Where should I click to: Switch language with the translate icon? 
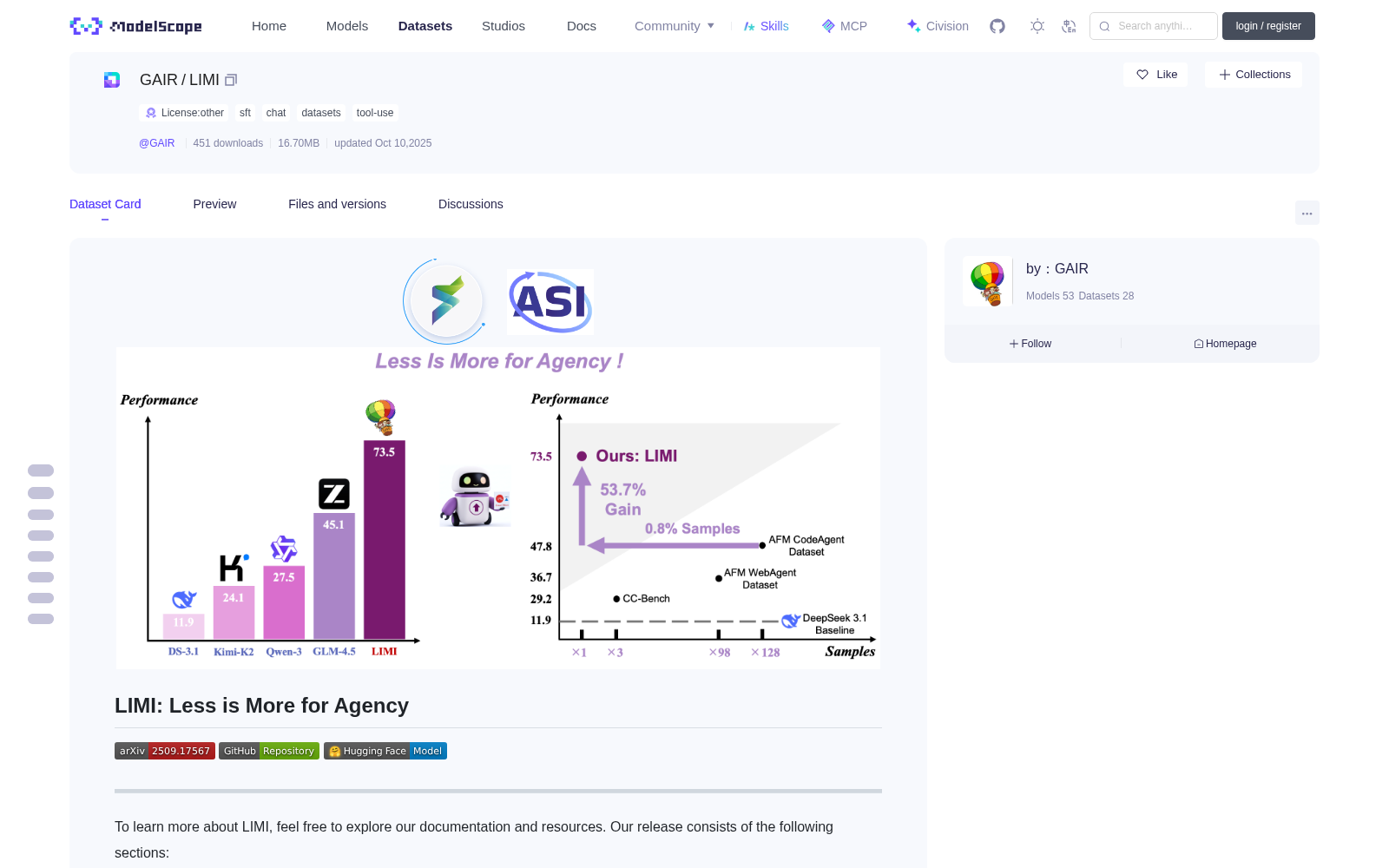click(x=1069, y=26)
